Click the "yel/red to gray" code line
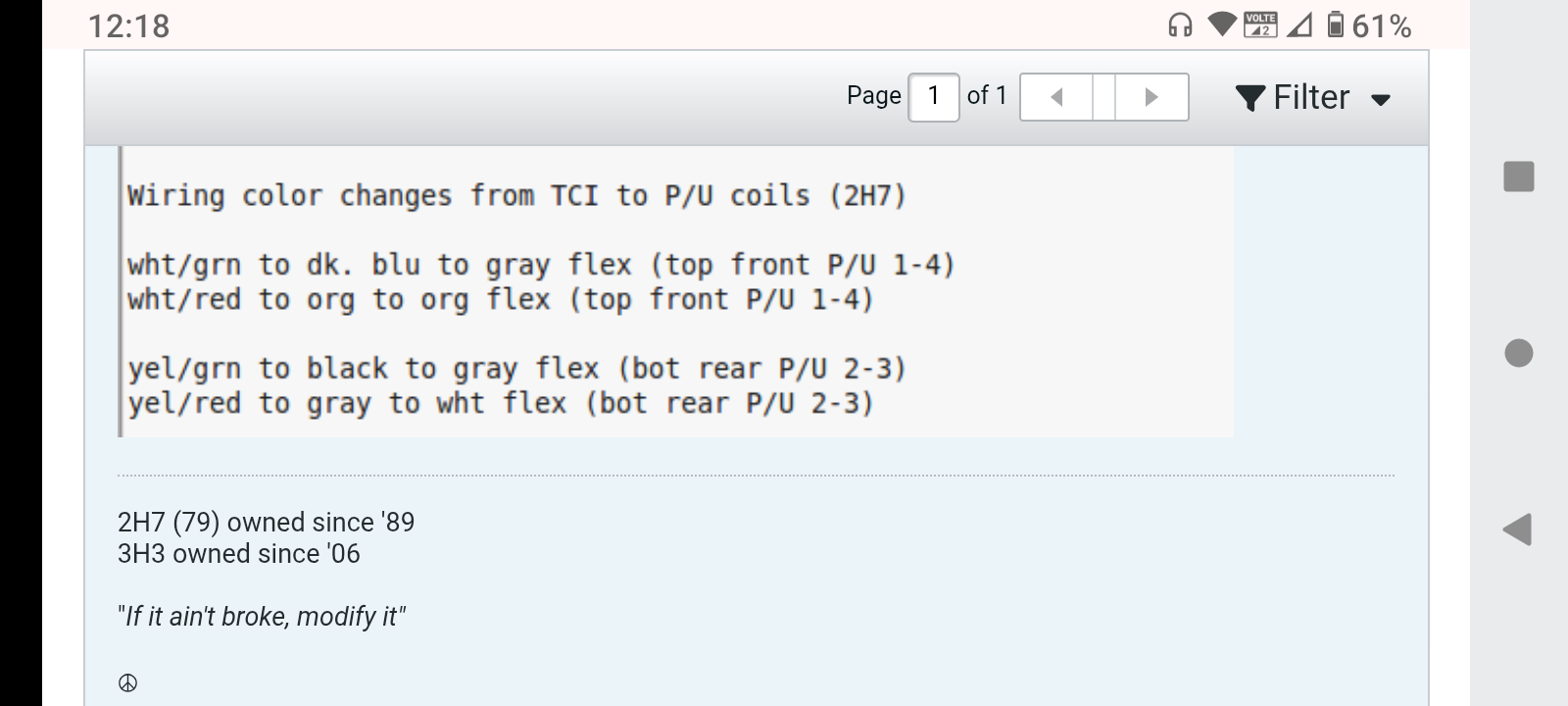1568x706 pixels. click(x=500, y=403)
